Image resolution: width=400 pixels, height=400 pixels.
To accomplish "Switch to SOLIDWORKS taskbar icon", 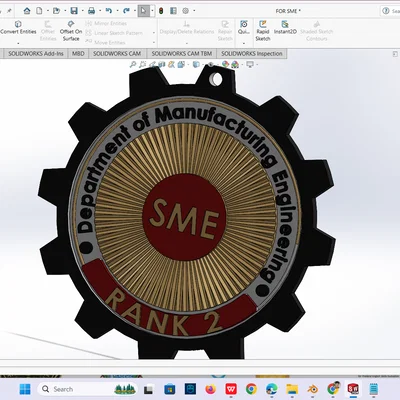I will tap(353, 389).
